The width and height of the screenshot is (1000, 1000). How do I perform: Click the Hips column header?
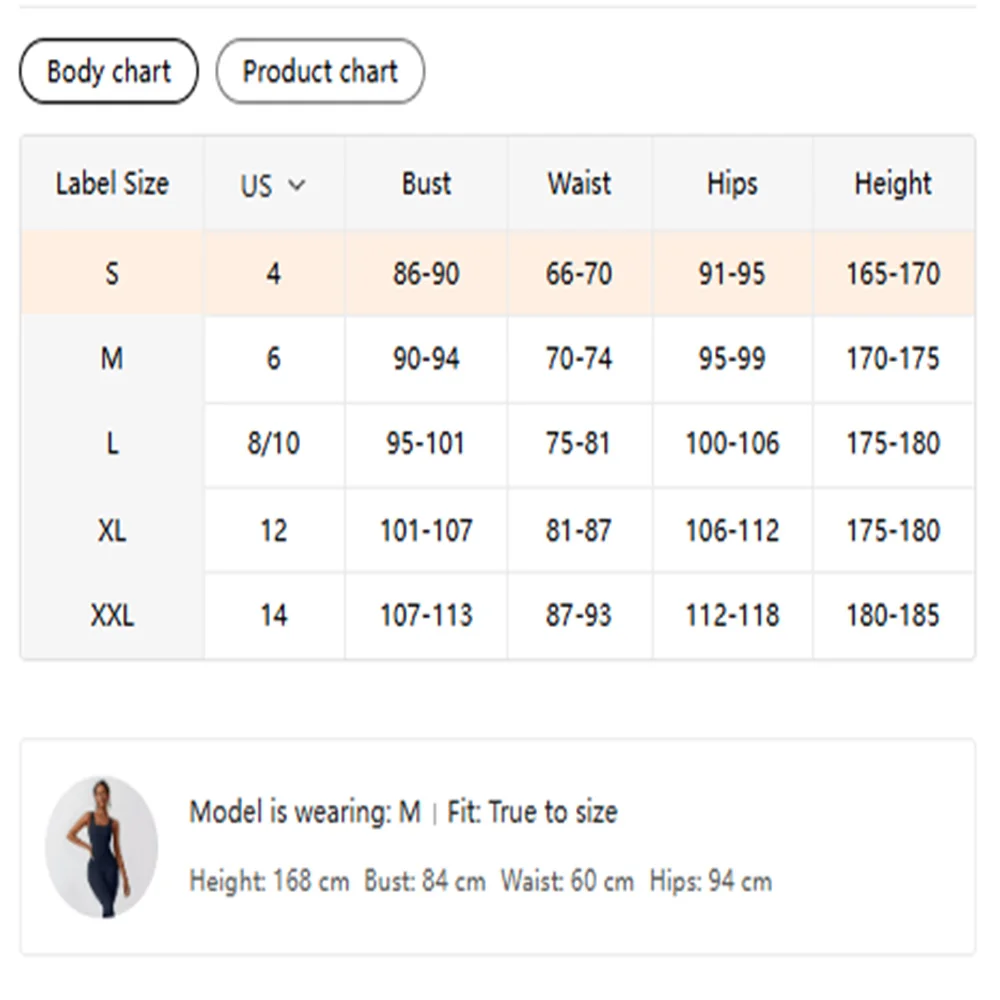[732, 184]
